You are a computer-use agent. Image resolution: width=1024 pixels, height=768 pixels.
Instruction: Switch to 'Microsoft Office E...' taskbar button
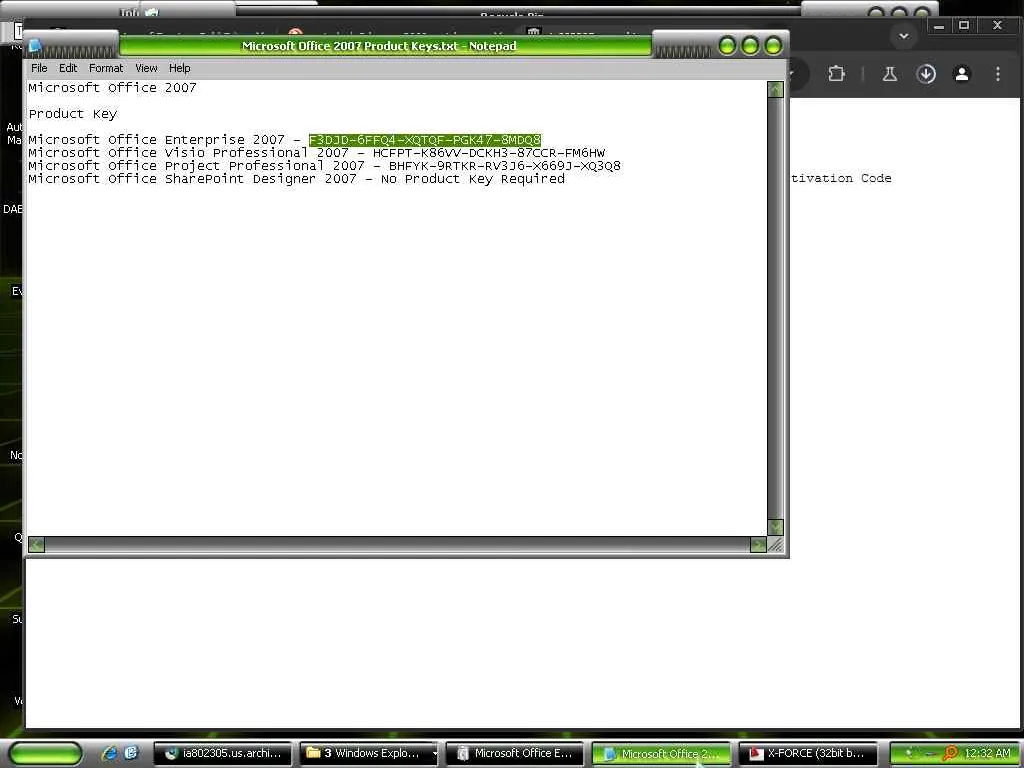(515, 754)
